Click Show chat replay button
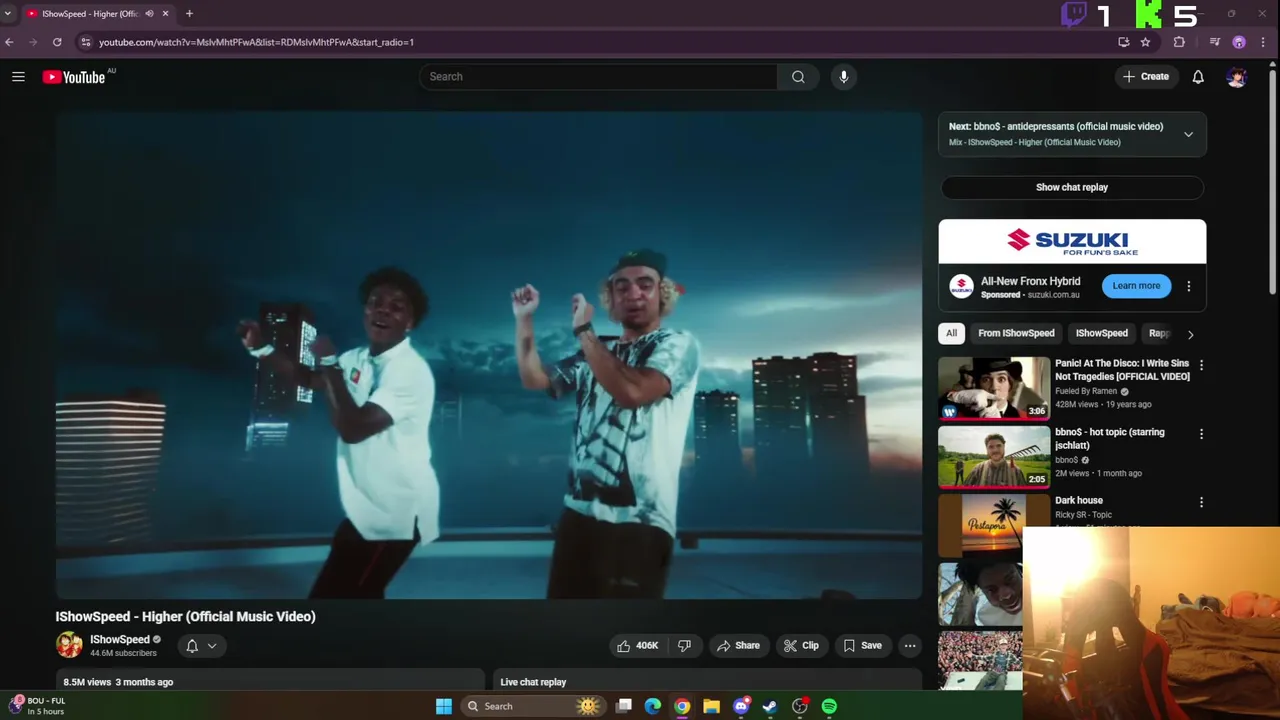Image resolution: width=1280 pixels, height=720 pixels. (x=1072, y=187)
